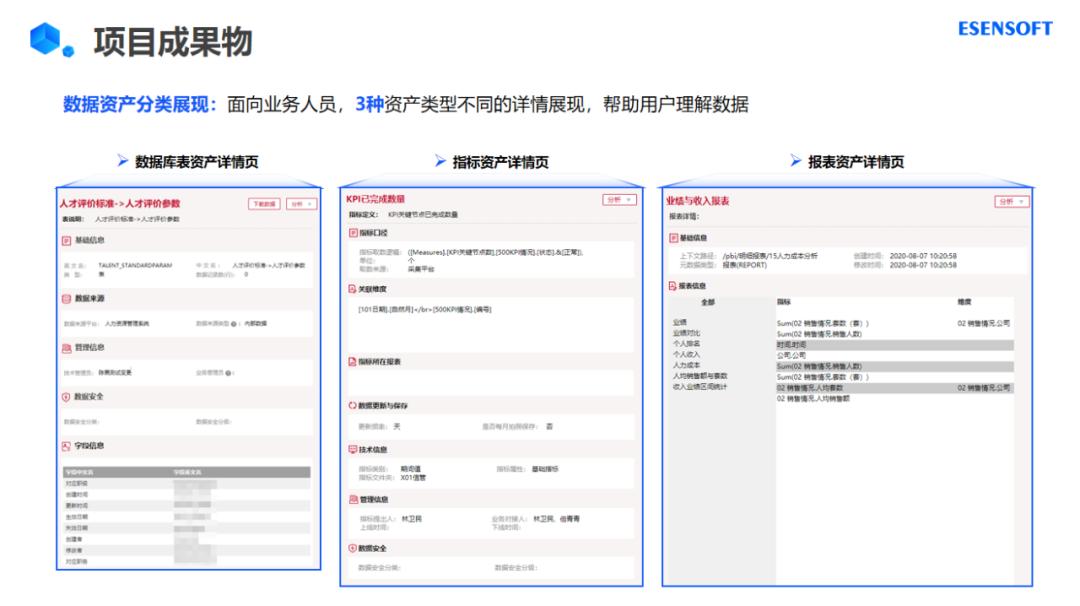This screenshot has width=1080, height=606.
Task: Click the 字段信息 section icon
Action: tap(68, 446)
